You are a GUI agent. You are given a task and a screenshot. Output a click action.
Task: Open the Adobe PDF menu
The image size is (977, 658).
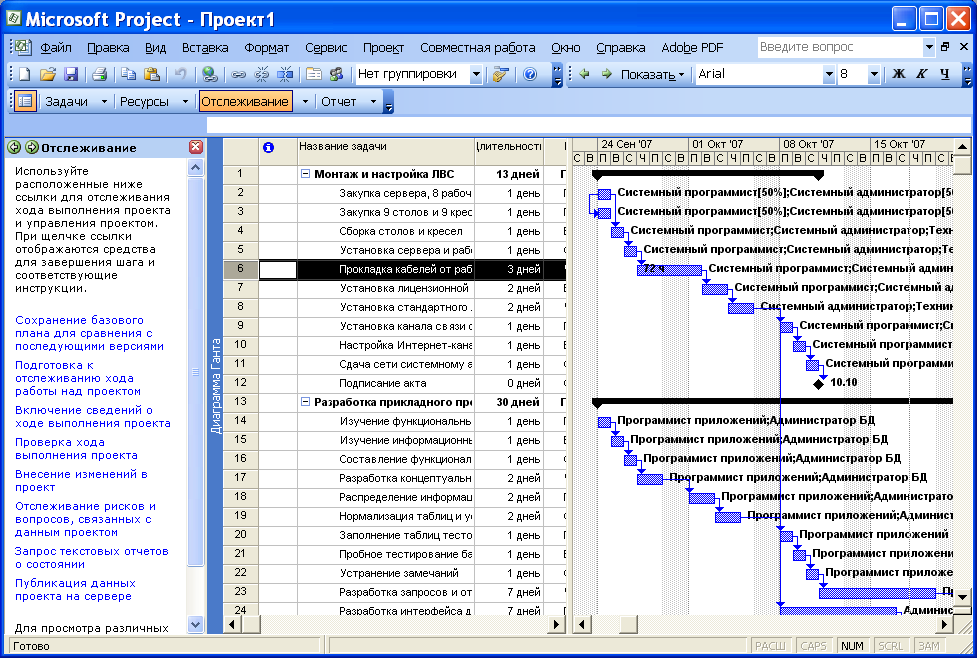(692, 47)
